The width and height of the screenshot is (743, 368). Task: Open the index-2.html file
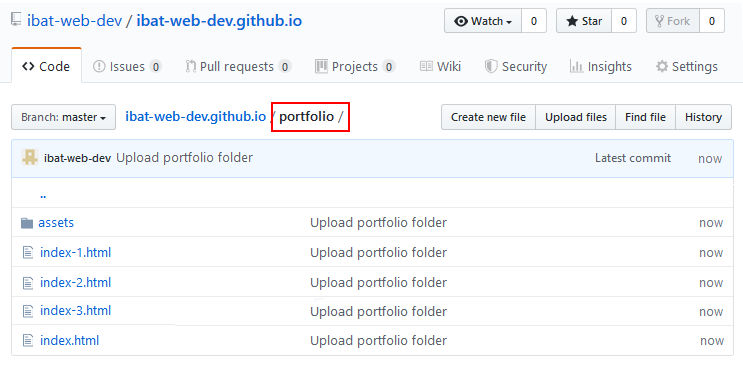click(75, 283)
